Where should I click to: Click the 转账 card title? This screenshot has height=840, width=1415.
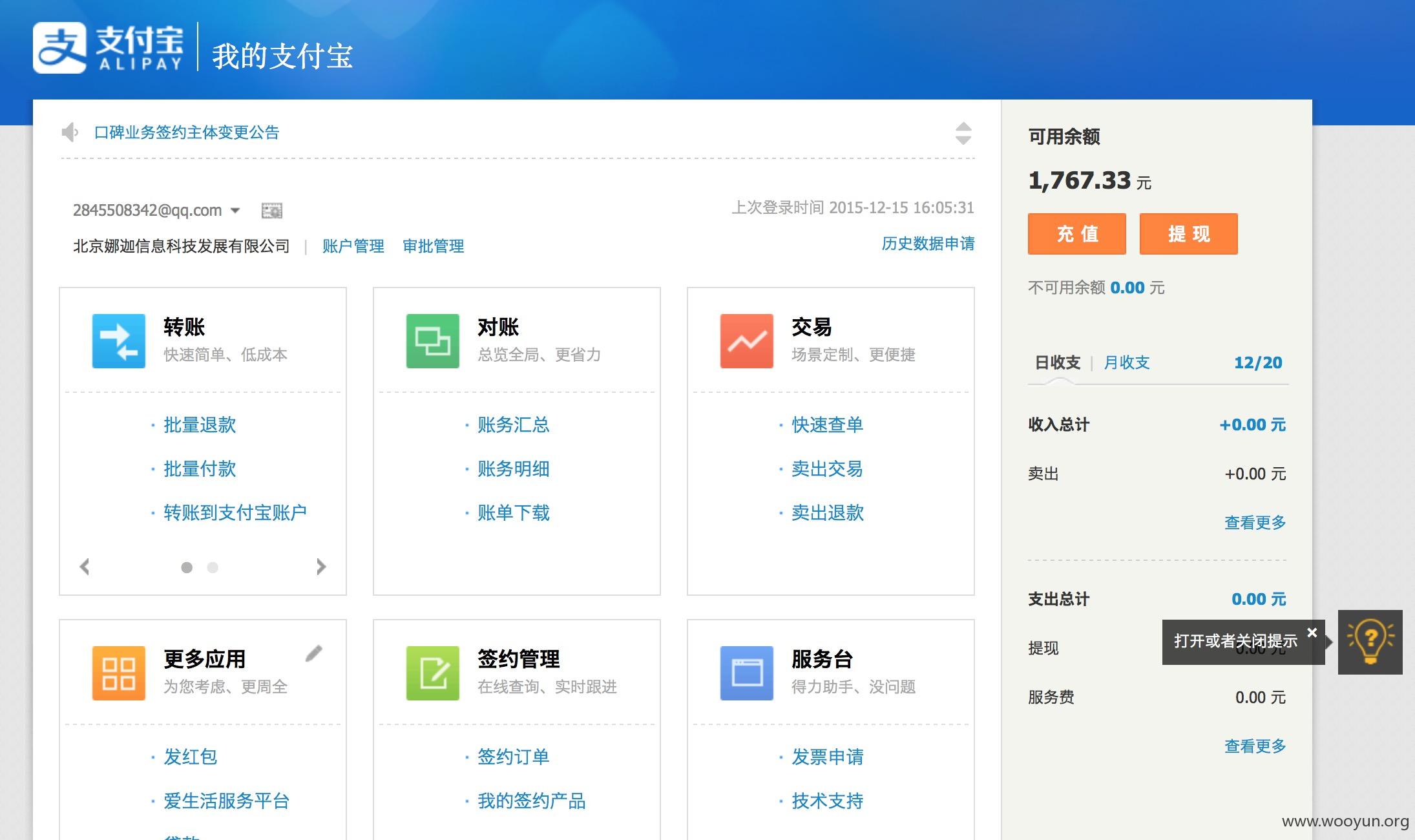pos(184,327)
